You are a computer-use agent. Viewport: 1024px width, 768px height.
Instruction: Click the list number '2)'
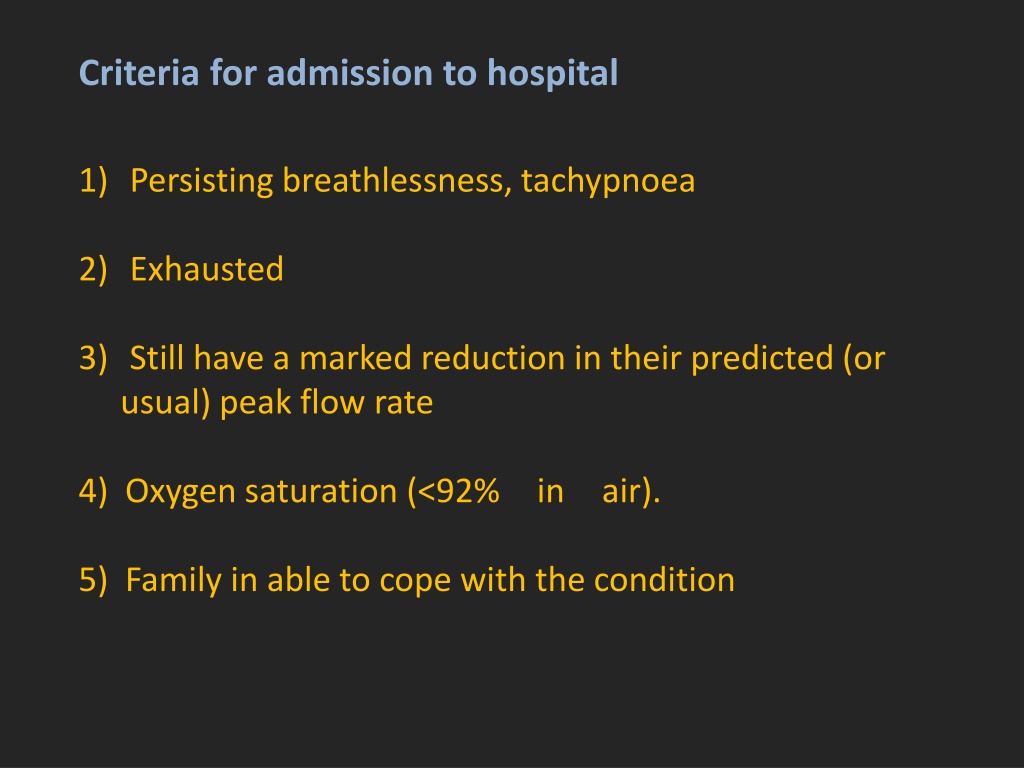93,270
